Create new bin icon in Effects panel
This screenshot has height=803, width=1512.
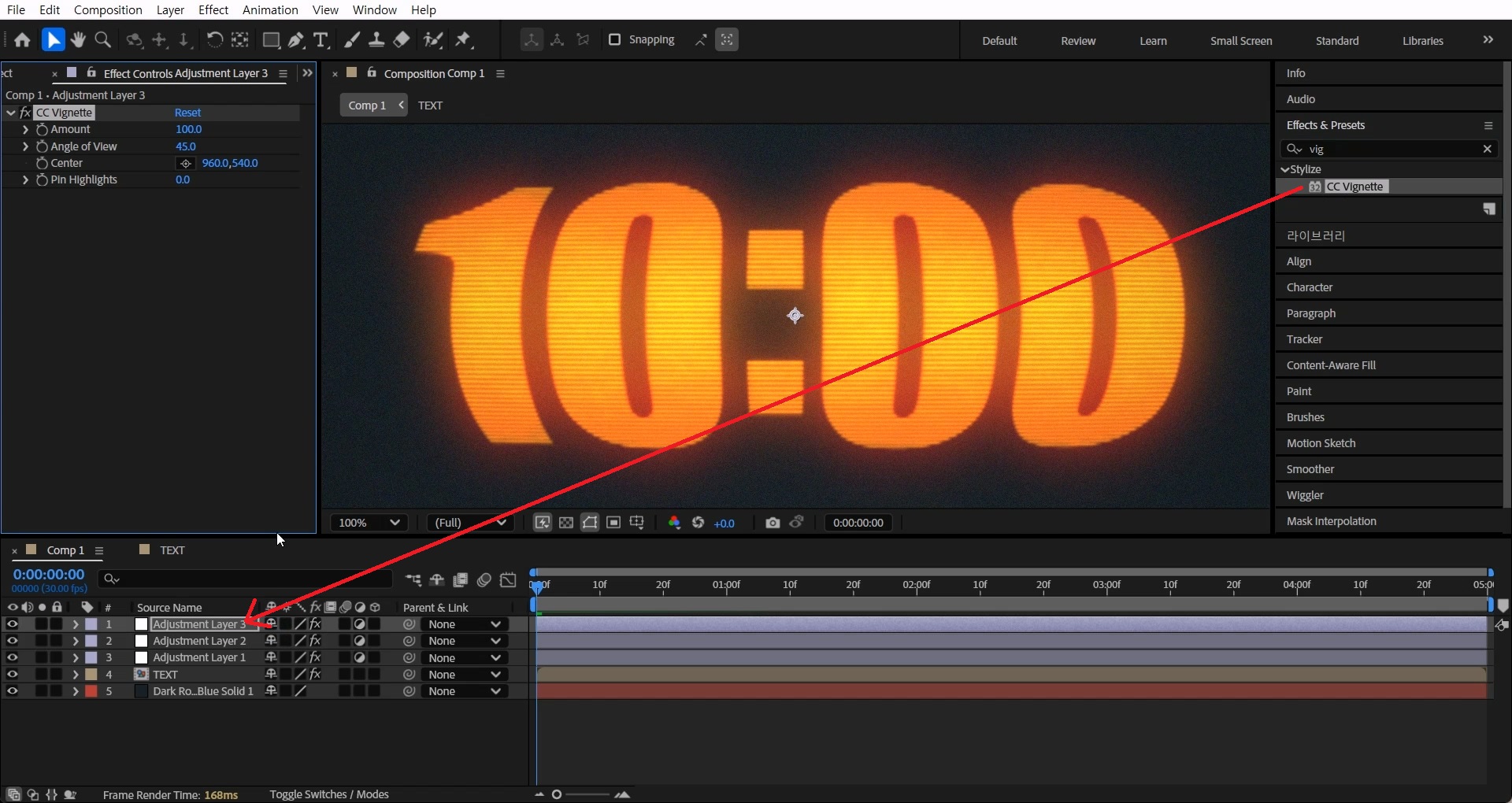[1489, 209]
